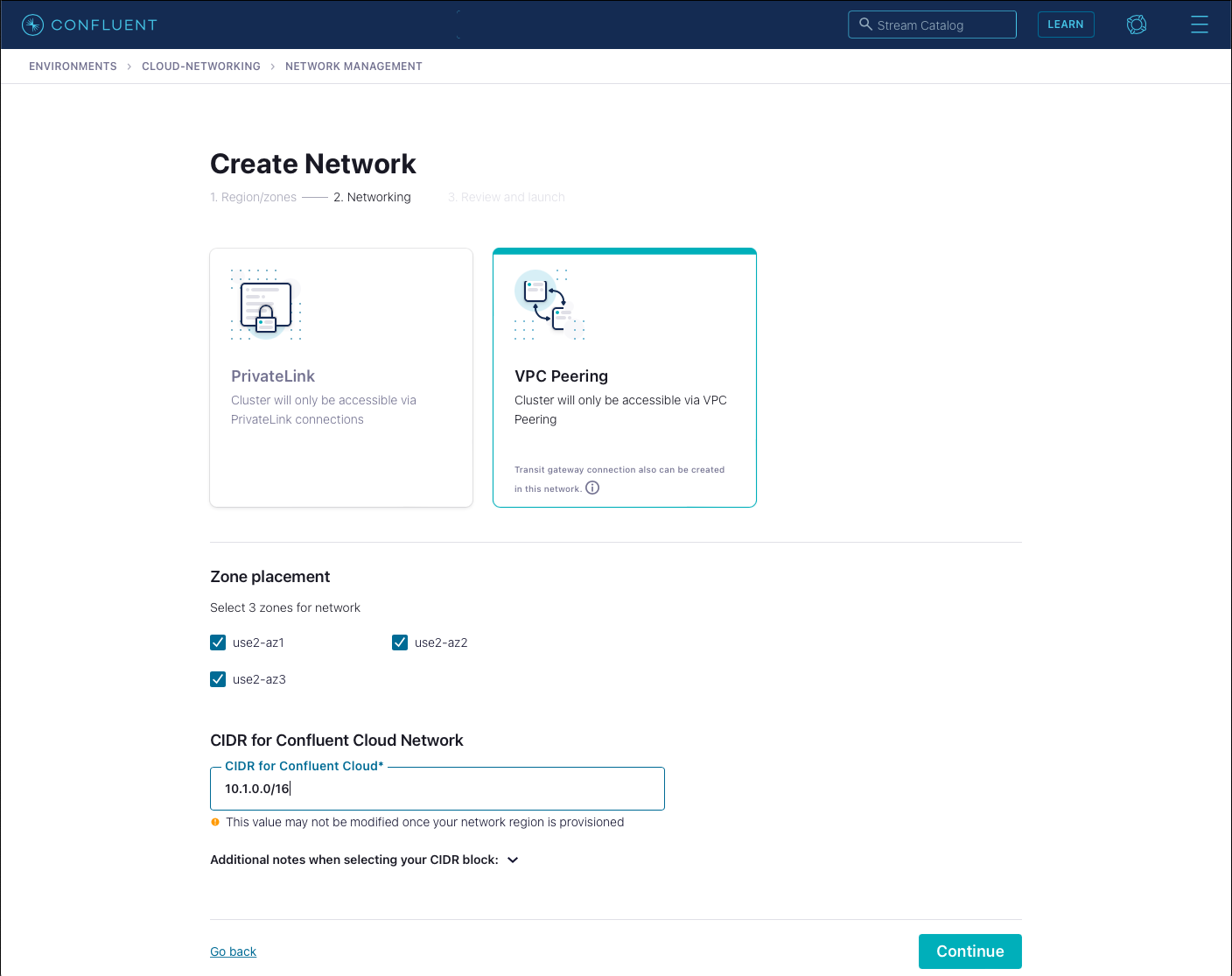The image size is (1232, 976).
Task: Go to Network Management breadcrumb
Action: tap(353, 67)
